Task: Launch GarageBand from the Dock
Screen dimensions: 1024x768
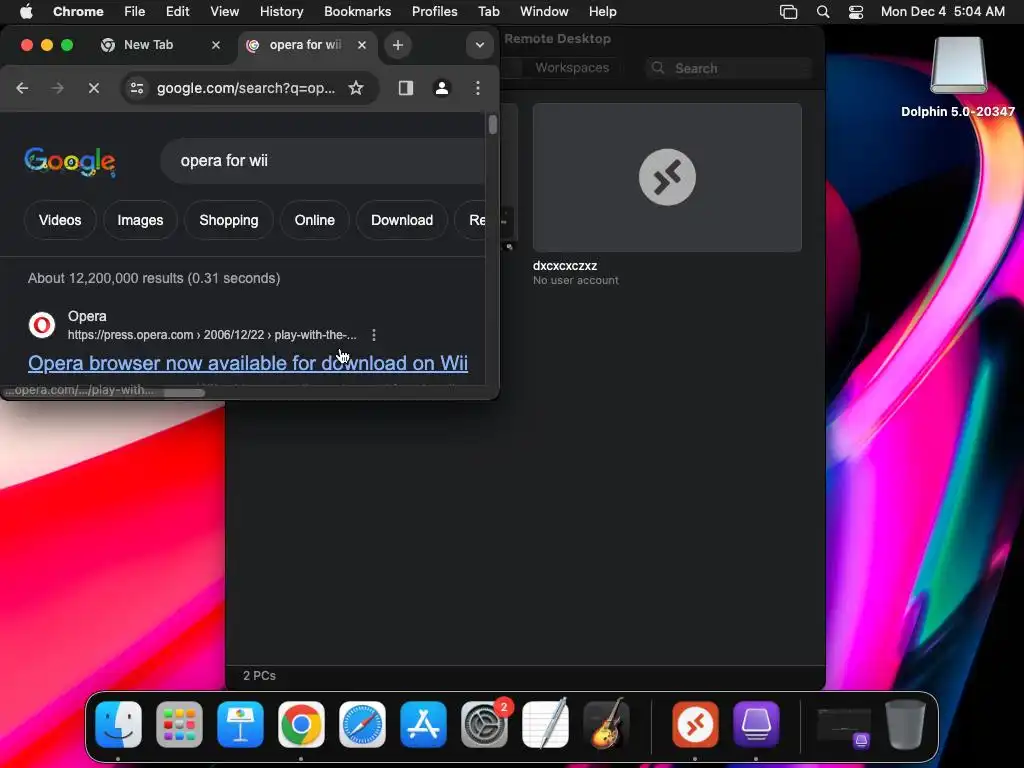Action: pyautogui.click(x=606, y=724)
